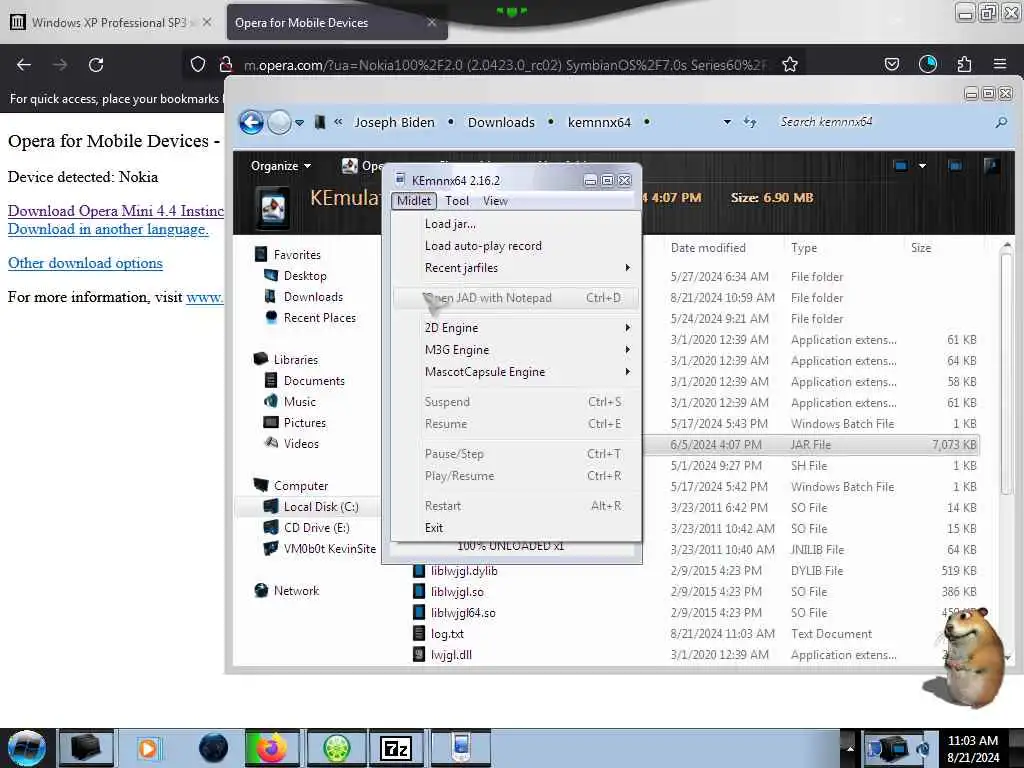This screenshot has height=768, width=1024.
Task: Sort by Type column header
Action: (804, 248)
